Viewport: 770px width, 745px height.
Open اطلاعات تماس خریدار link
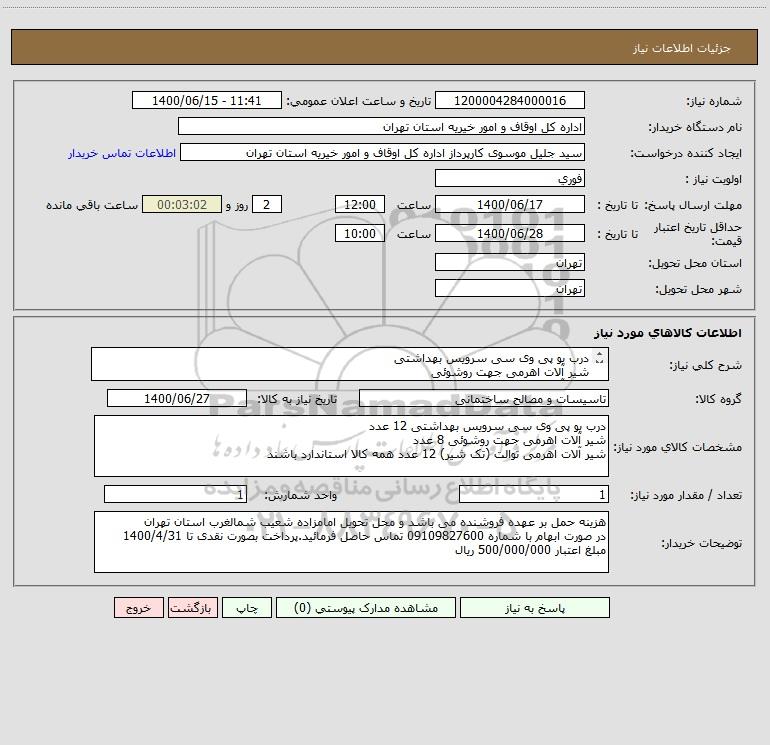point(122,153)
